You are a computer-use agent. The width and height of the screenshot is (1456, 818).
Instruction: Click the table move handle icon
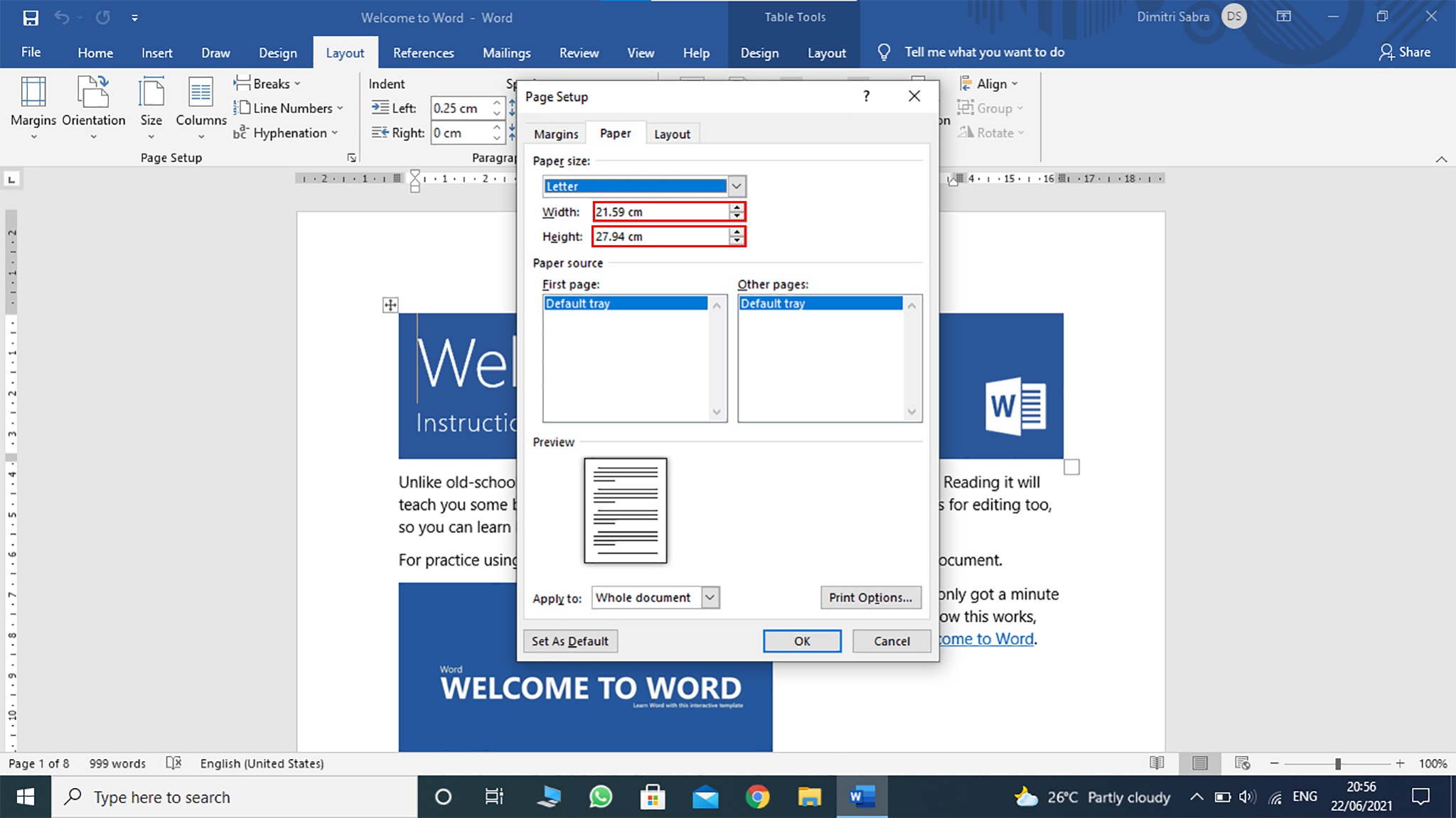click(390, 306)
